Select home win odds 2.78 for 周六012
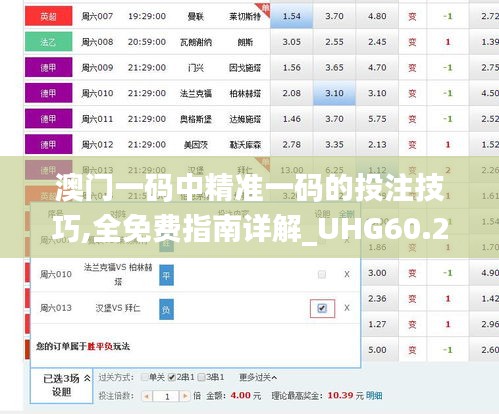The height and width of the screenshot is (414, 499). (292, 145)
